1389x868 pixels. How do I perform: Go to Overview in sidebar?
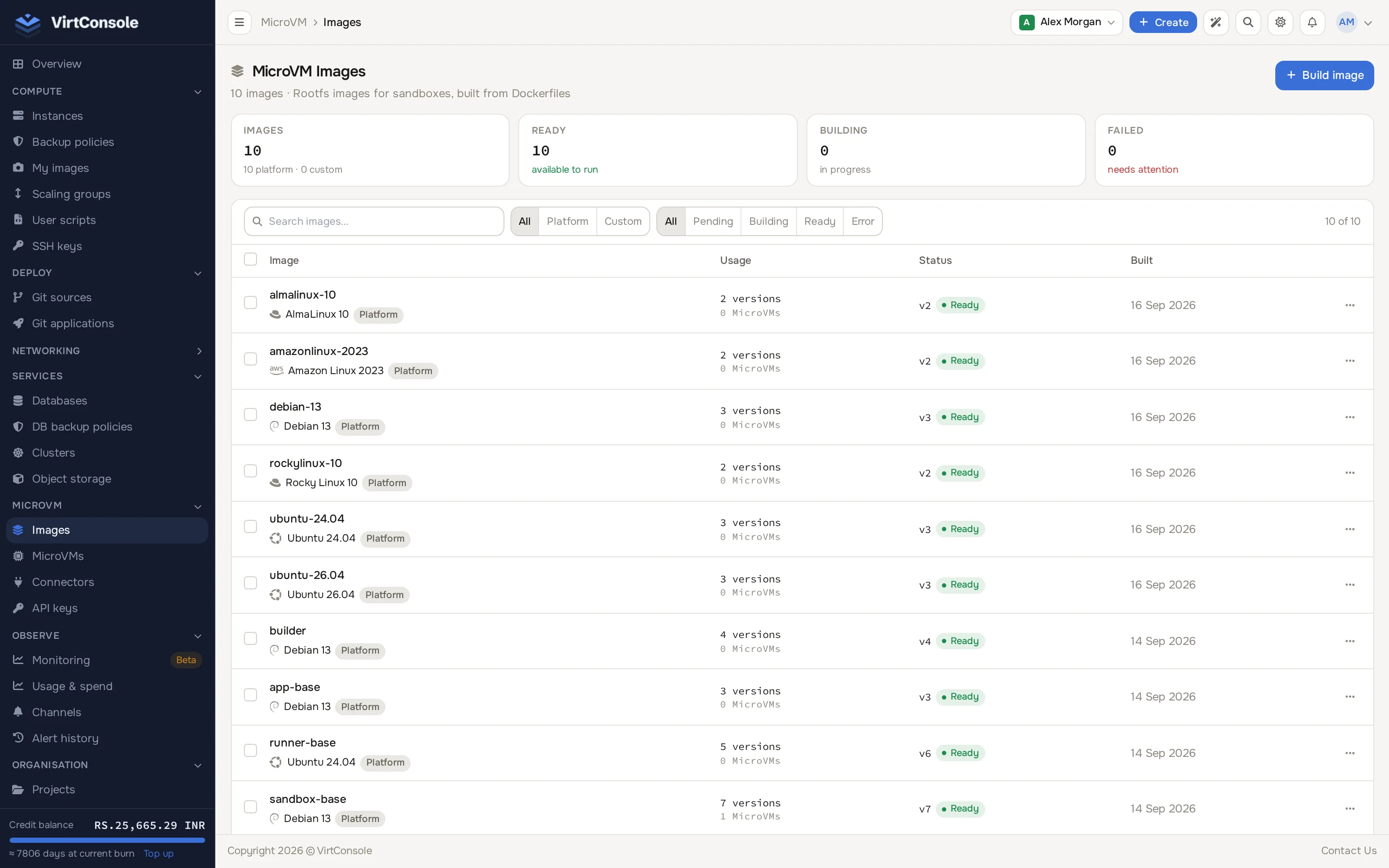(x=107, y=64)
